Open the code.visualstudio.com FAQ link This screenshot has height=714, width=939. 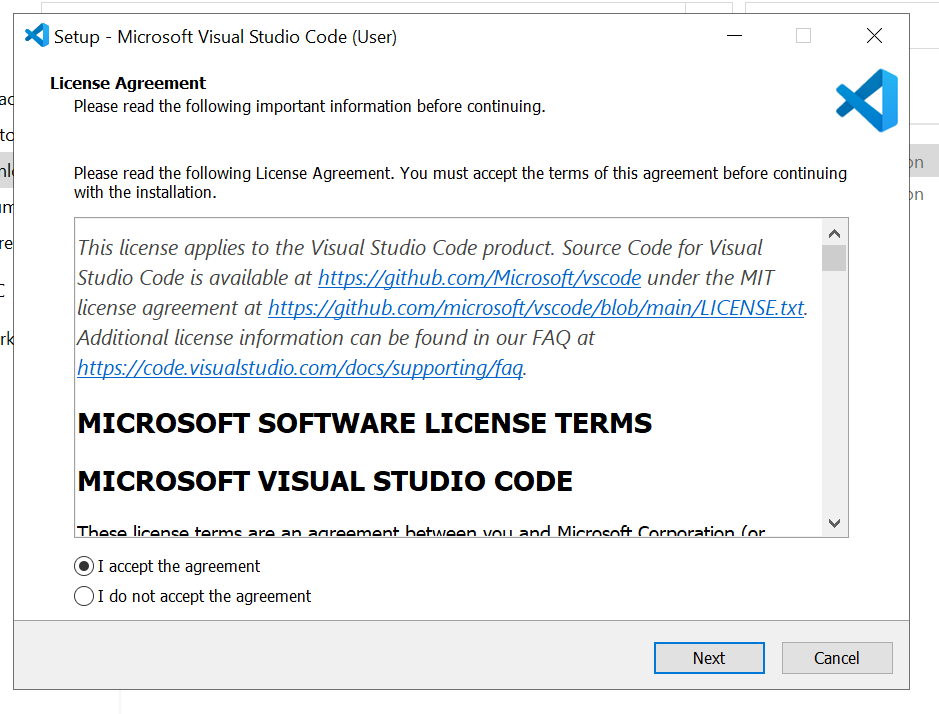[x=300, y=368]
